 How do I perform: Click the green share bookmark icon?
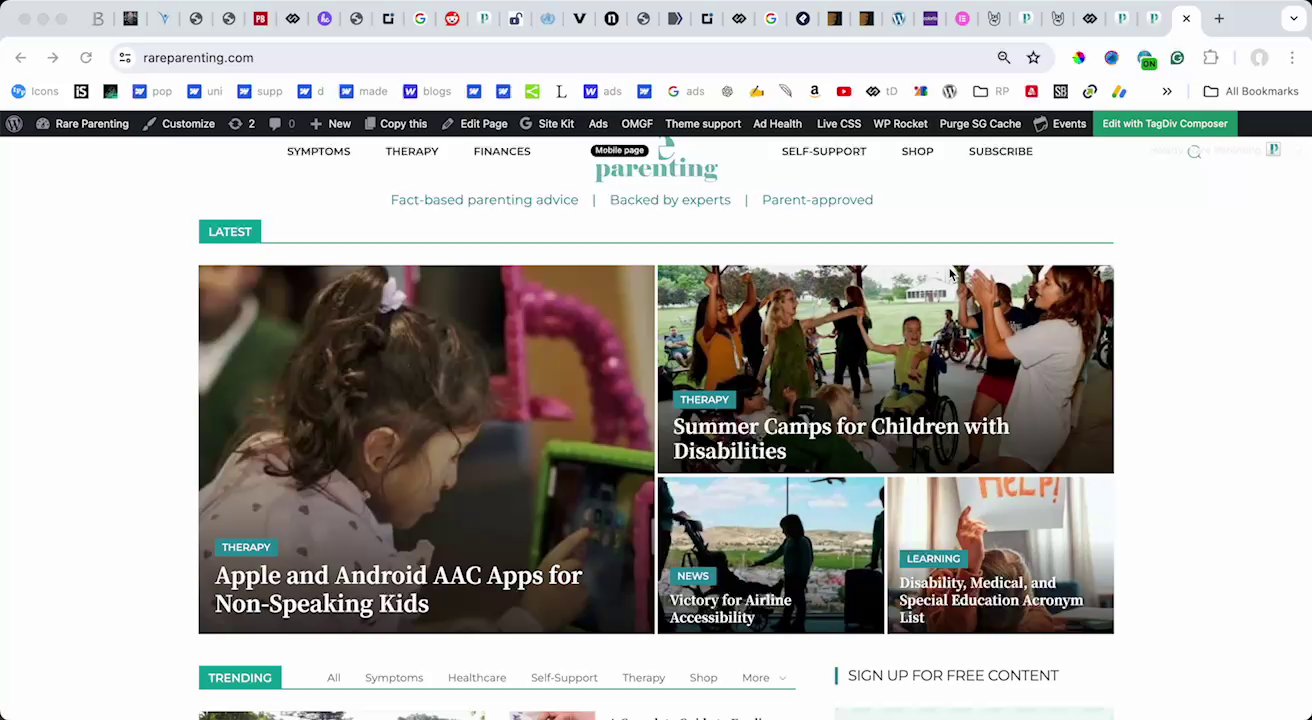point(532,91)
